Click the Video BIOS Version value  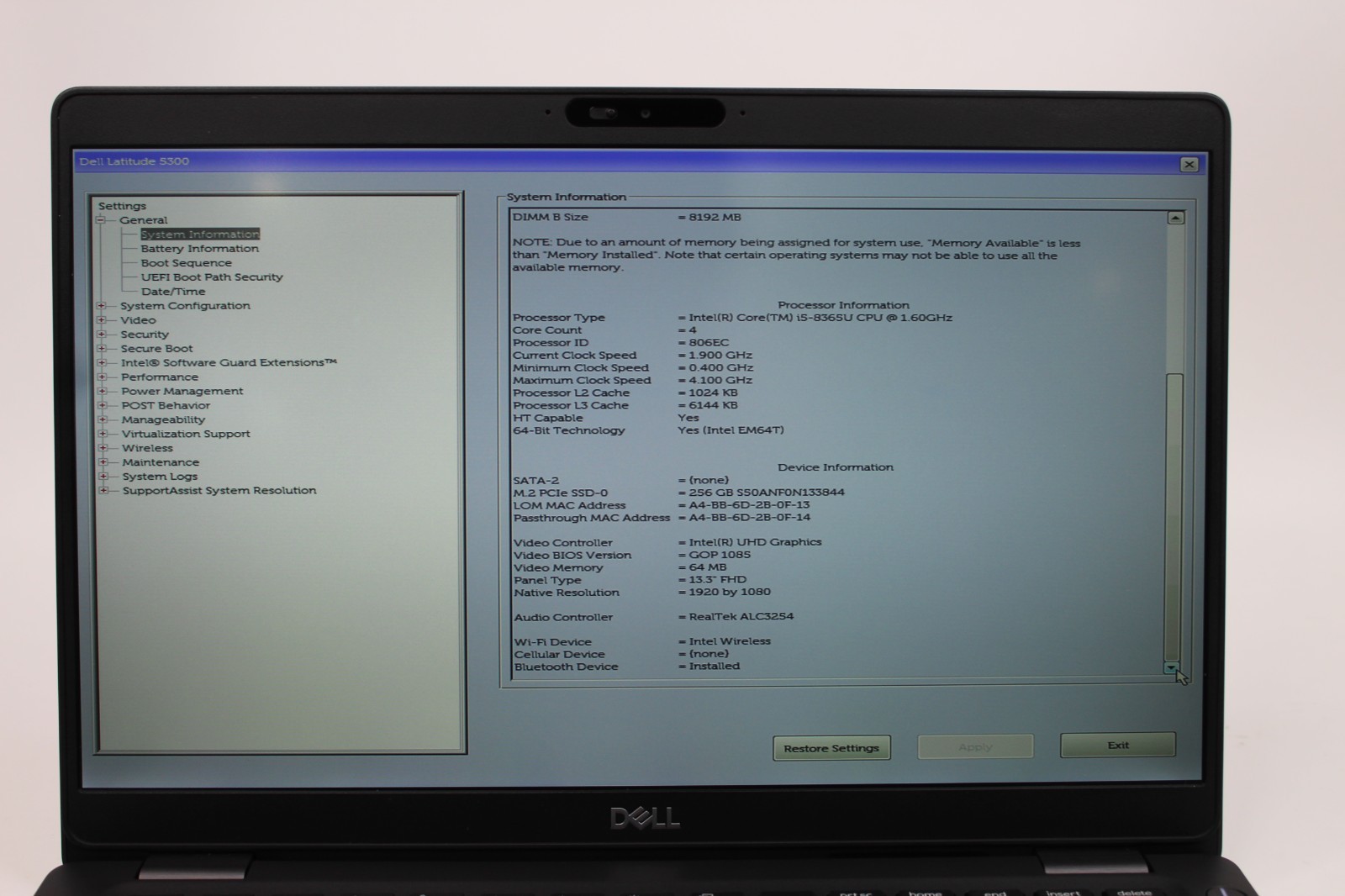(x=720, y=555)
